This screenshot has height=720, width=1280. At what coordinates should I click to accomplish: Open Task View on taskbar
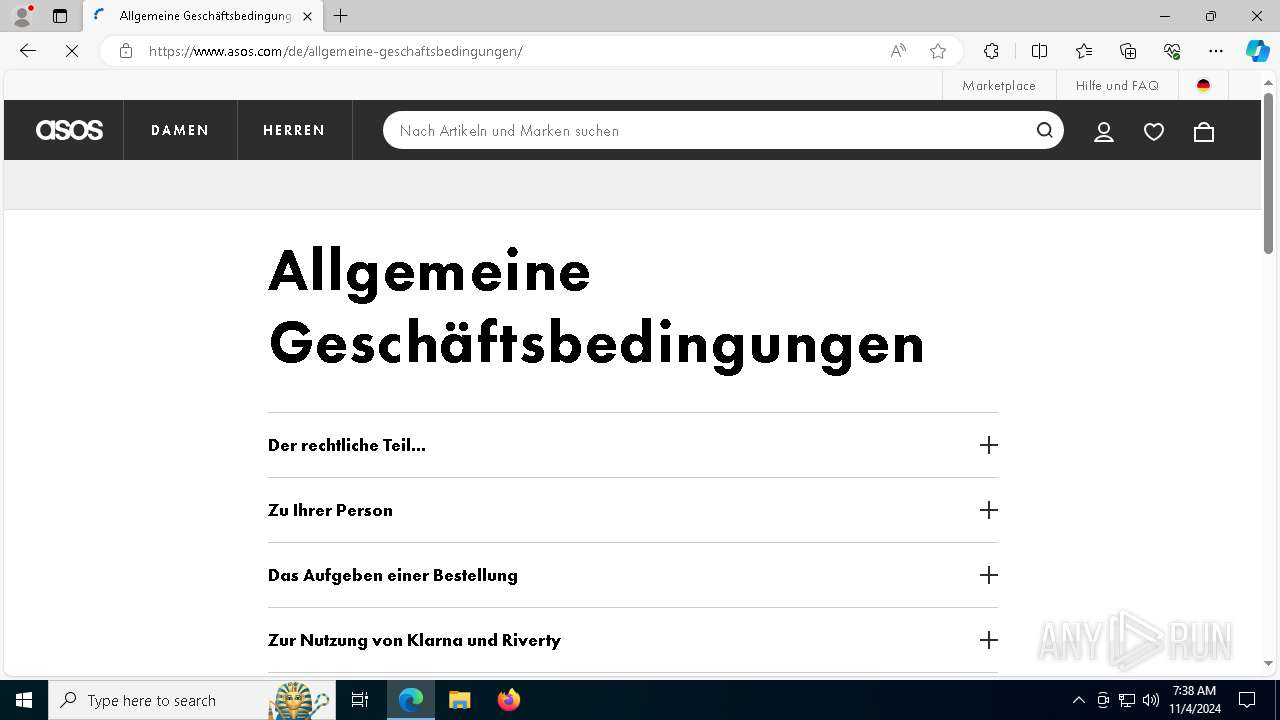coord(360,700)
